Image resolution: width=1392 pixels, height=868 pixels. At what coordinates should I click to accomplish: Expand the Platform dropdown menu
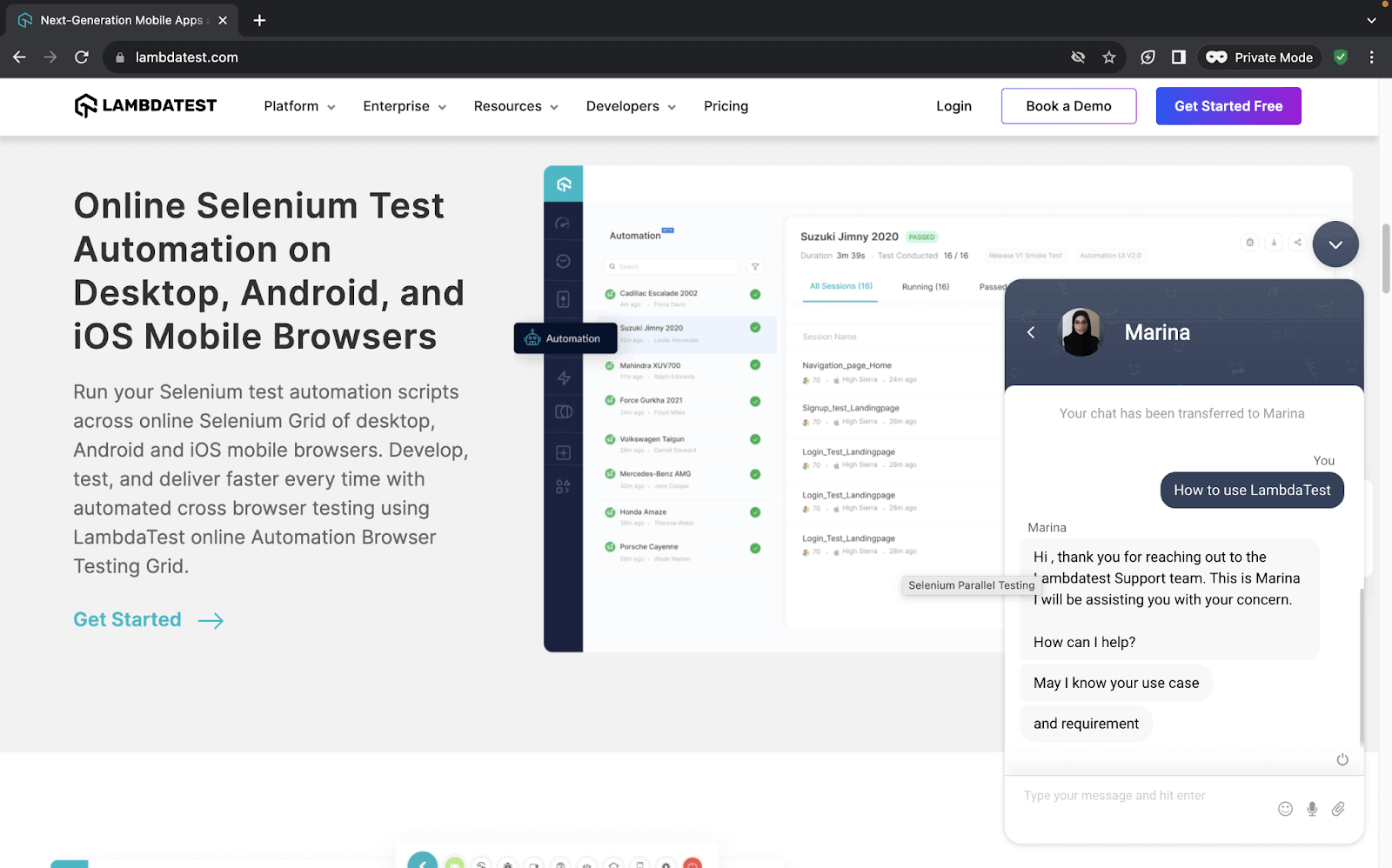coord(299,106)
